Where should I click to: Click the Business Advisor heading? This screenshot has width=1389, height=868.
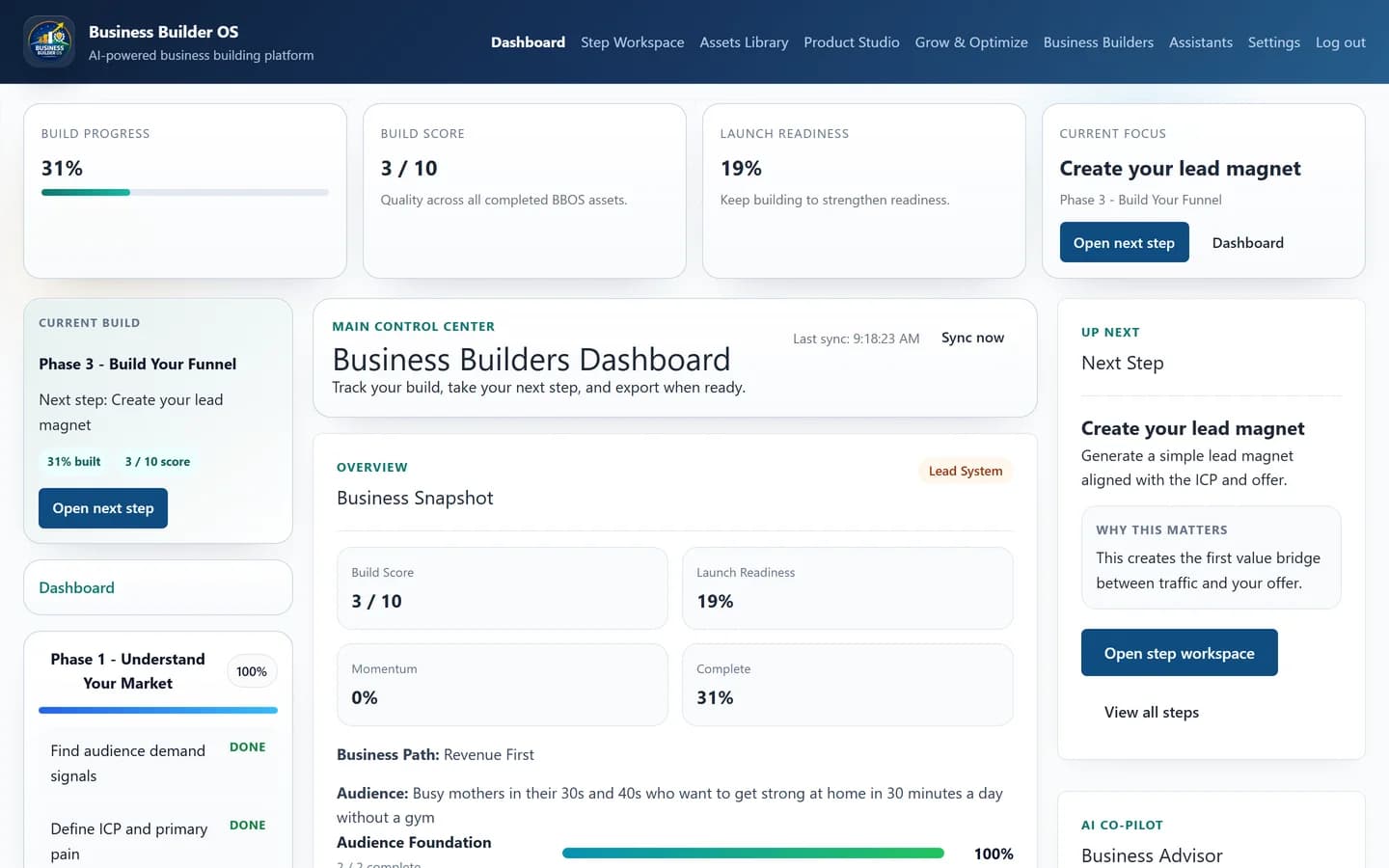click(x=1152, y=855)
